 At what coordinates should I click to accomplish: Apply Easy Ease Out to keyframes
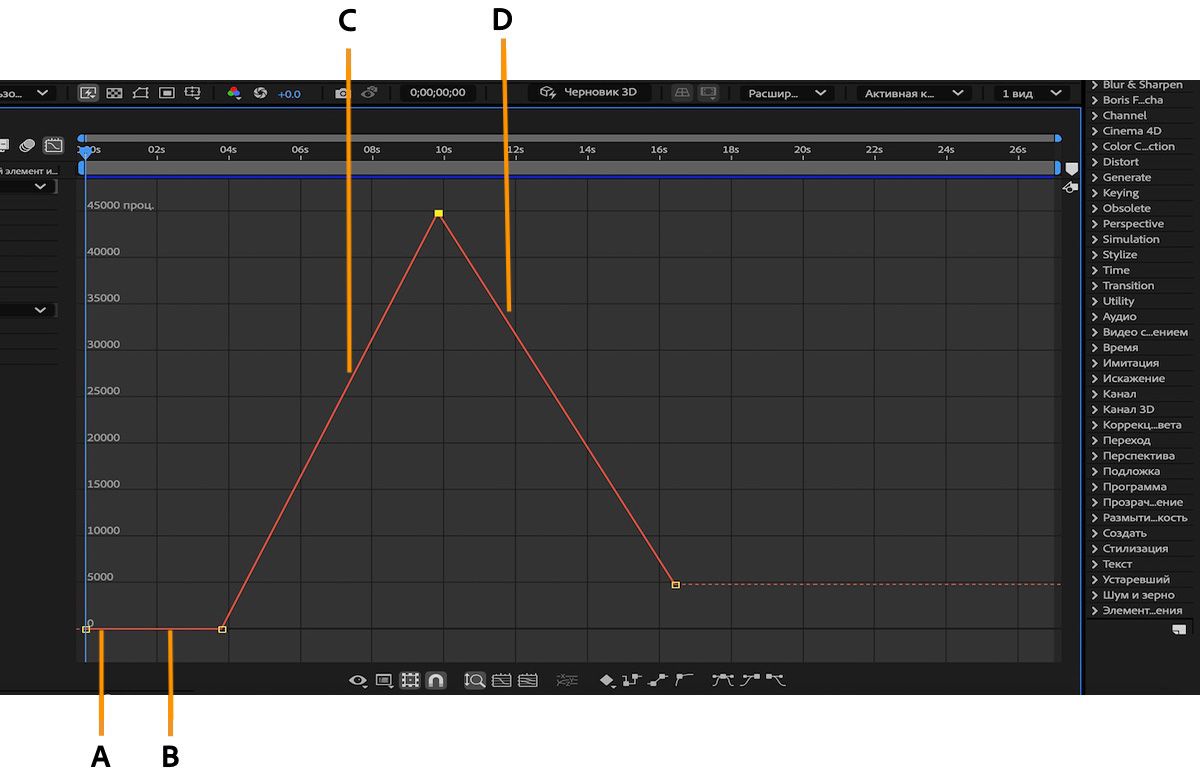point(776,680)
